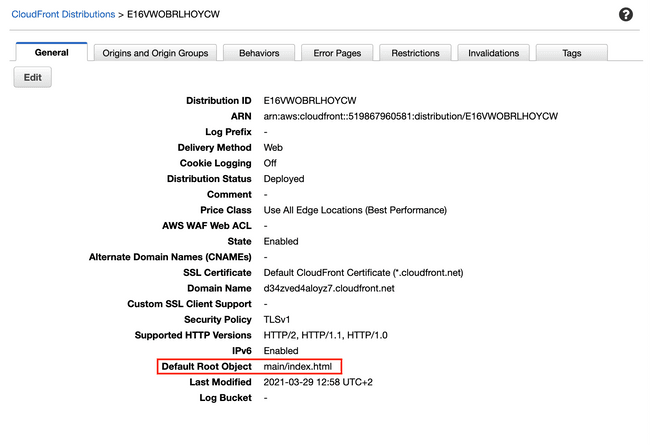Image resolution: width=650 pixels, height=445 pixels.
Task: Select the Tags tab
Action: point(571,53)
